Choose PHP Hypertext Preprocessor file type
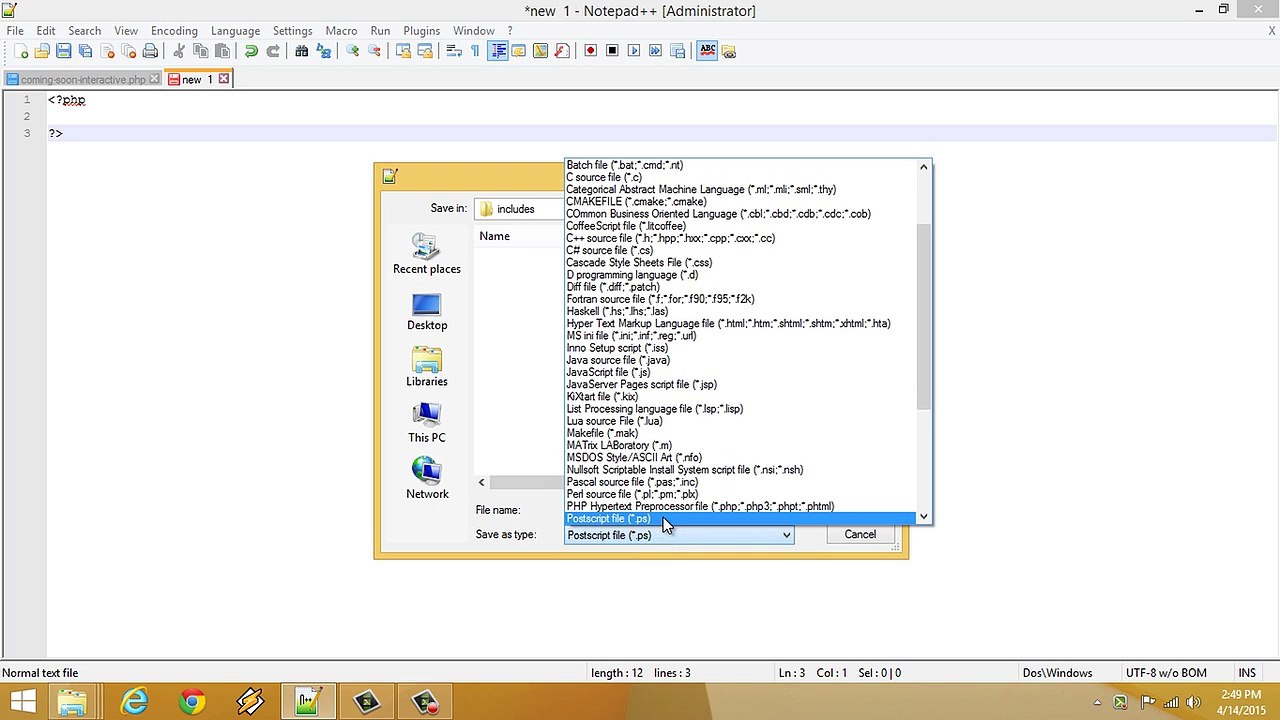 tap(739, 507)
